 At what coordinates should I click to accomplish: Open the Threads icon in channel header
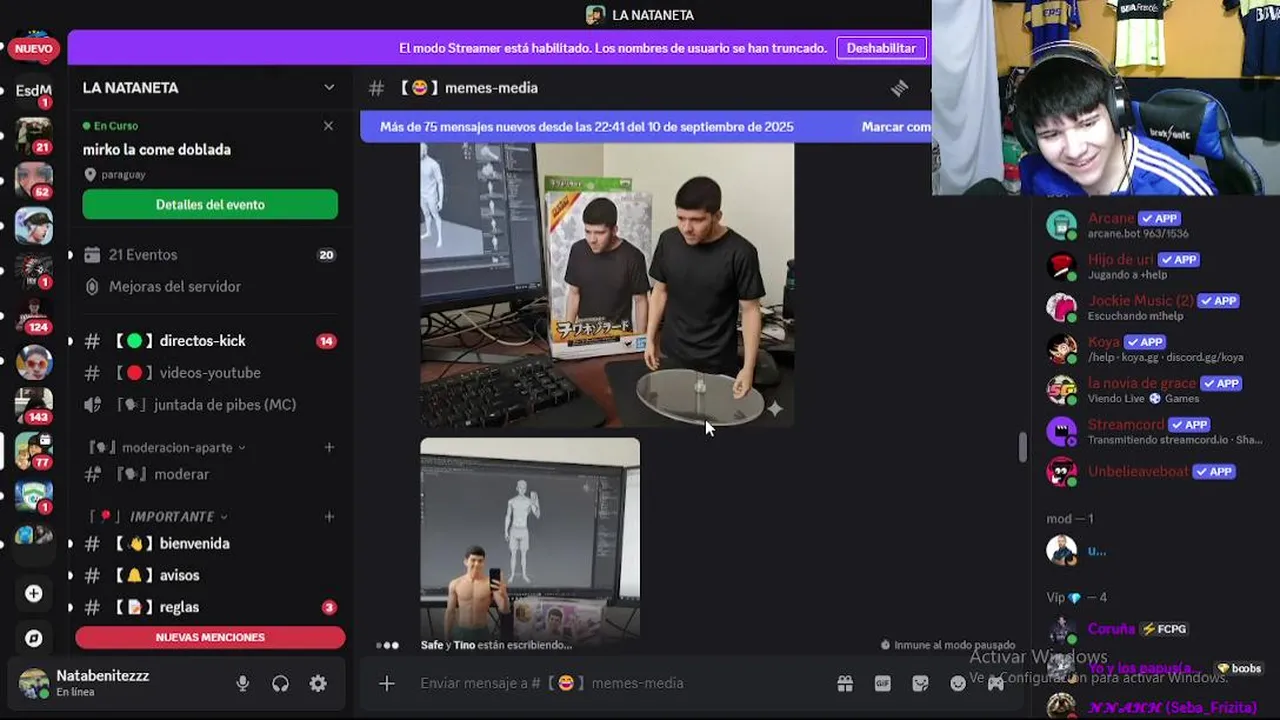(899, 88)
